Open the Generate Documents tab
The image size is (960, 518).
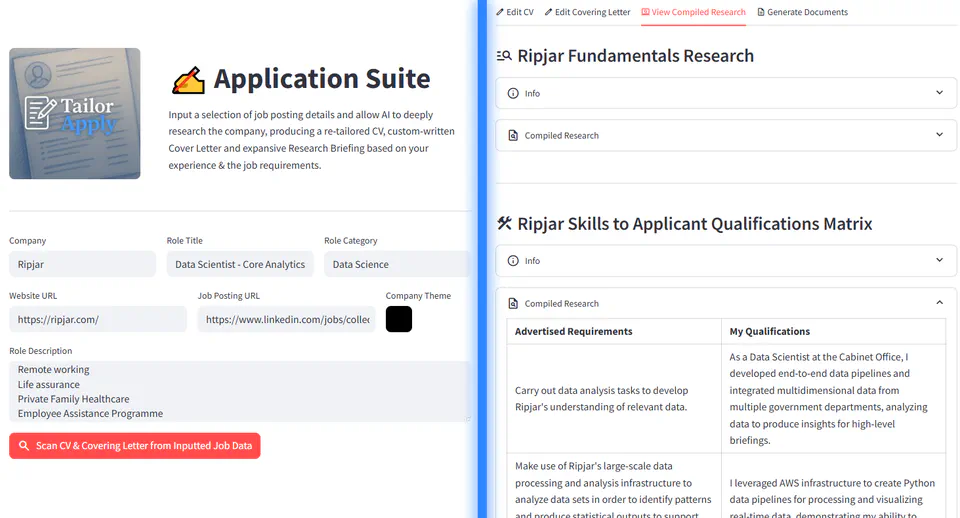click(x=803, y=12)
